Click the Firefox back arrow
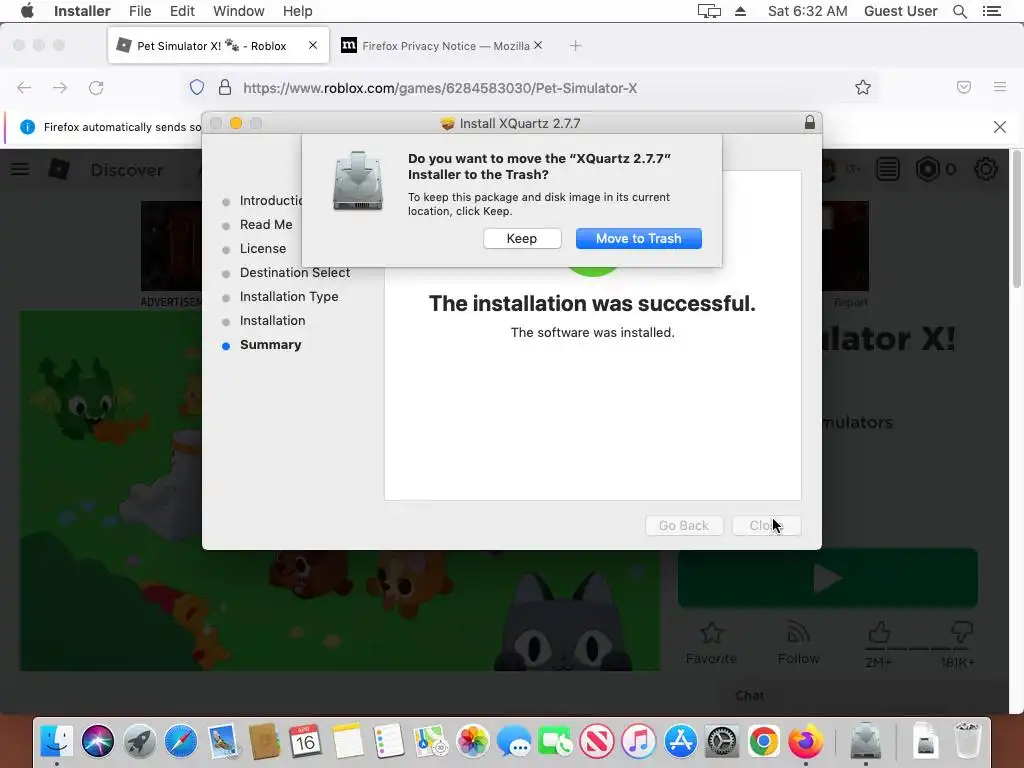The height and width of the screenshot is (768, 1024). click(24, 88)
